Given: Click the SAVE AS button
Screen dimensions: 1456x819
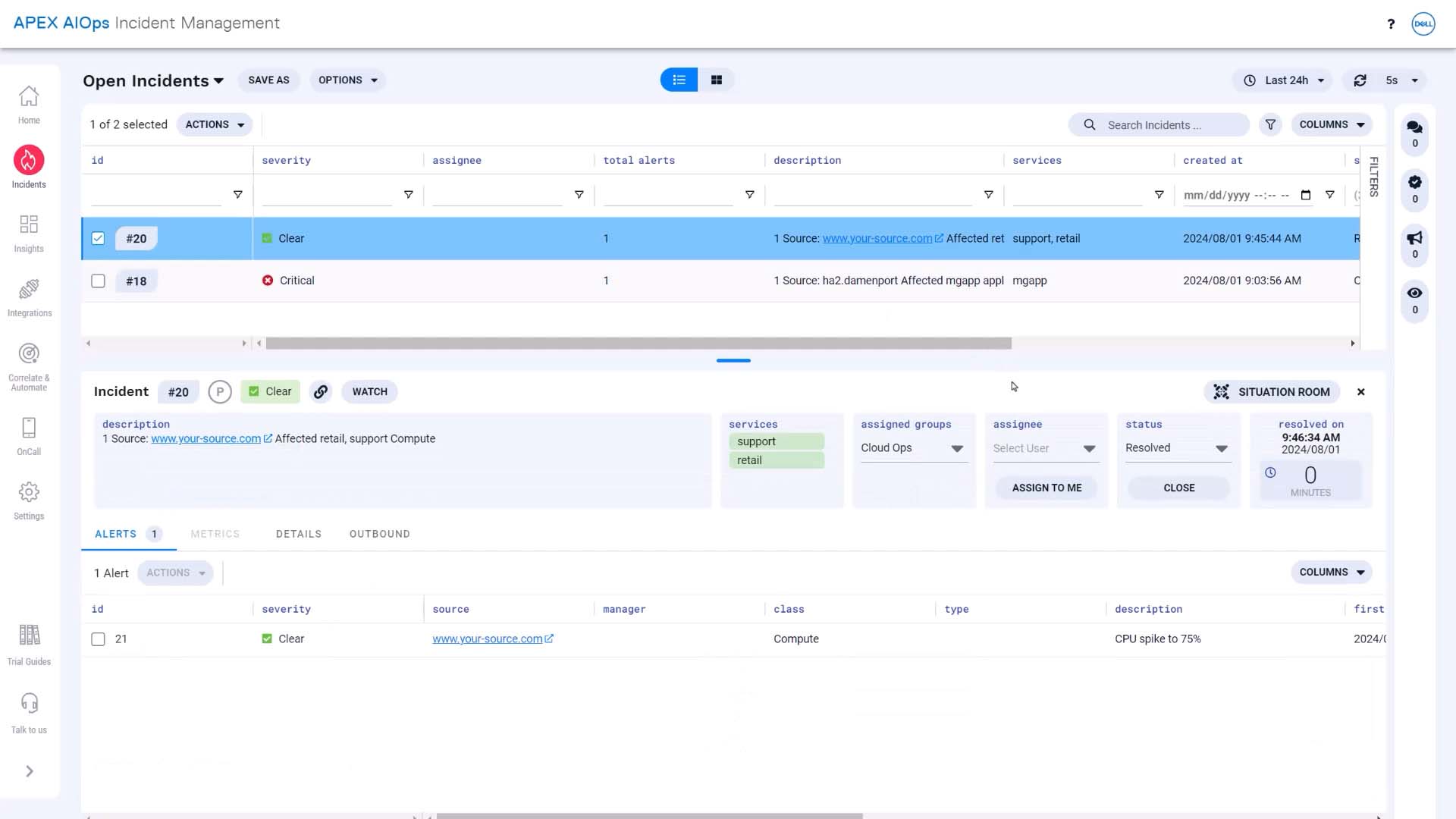Looking at the screenshot, I should click(268, 80).
